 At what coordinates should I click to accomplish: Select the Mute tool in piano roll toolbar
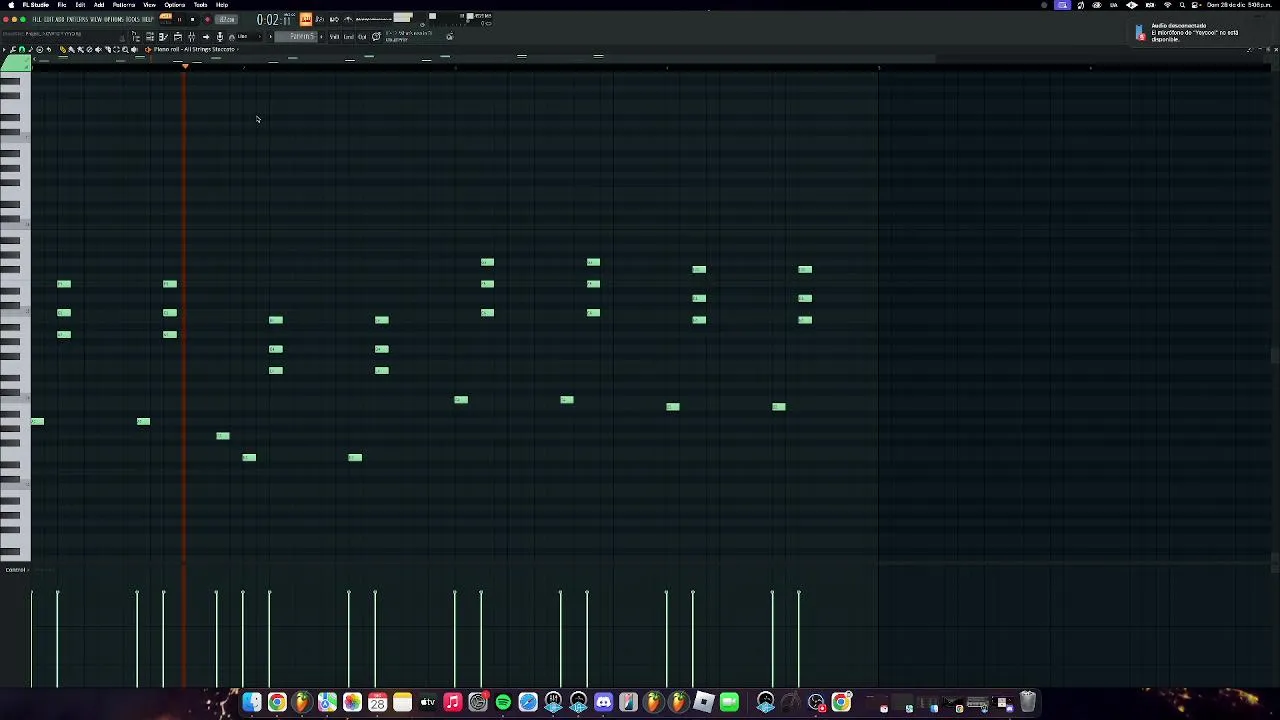pyautogui.click(x=98, y=49)
